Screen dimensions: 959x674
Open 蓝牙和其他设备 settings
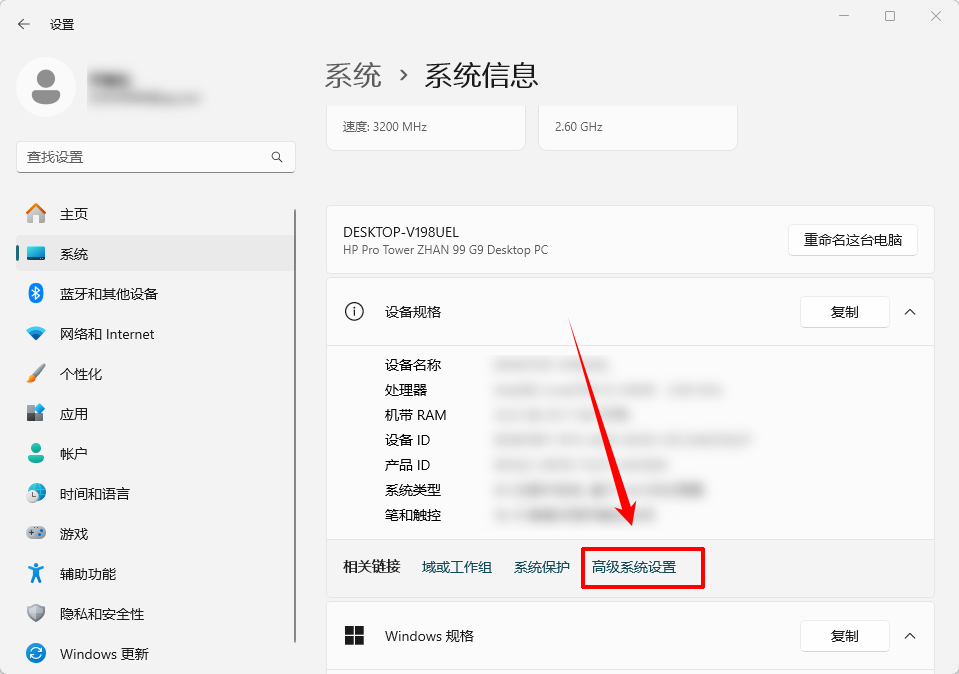pyautogui.click(x=155, y=294)
